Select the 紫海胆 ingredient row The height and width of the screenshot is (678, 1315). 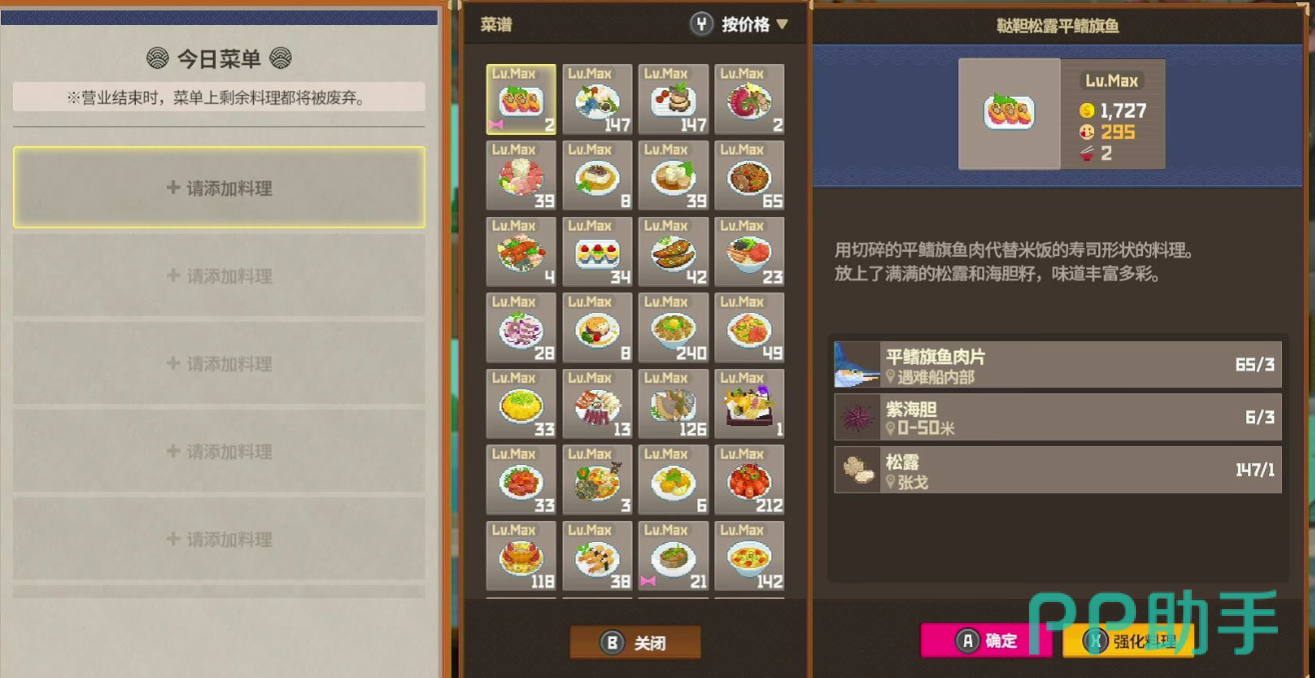(1057, 417)
